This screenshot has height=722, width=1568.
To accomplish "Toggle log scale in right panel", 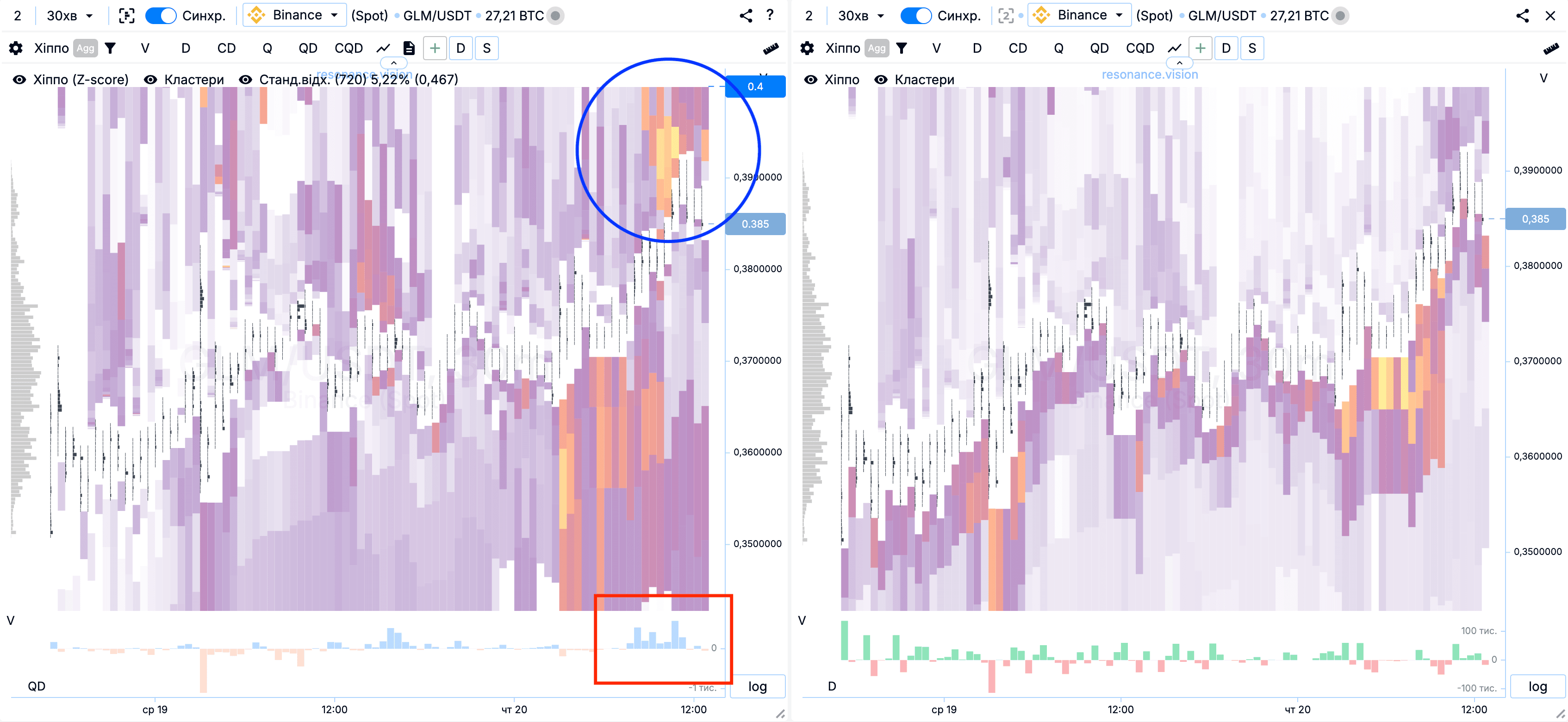I will click(1537, 686).
